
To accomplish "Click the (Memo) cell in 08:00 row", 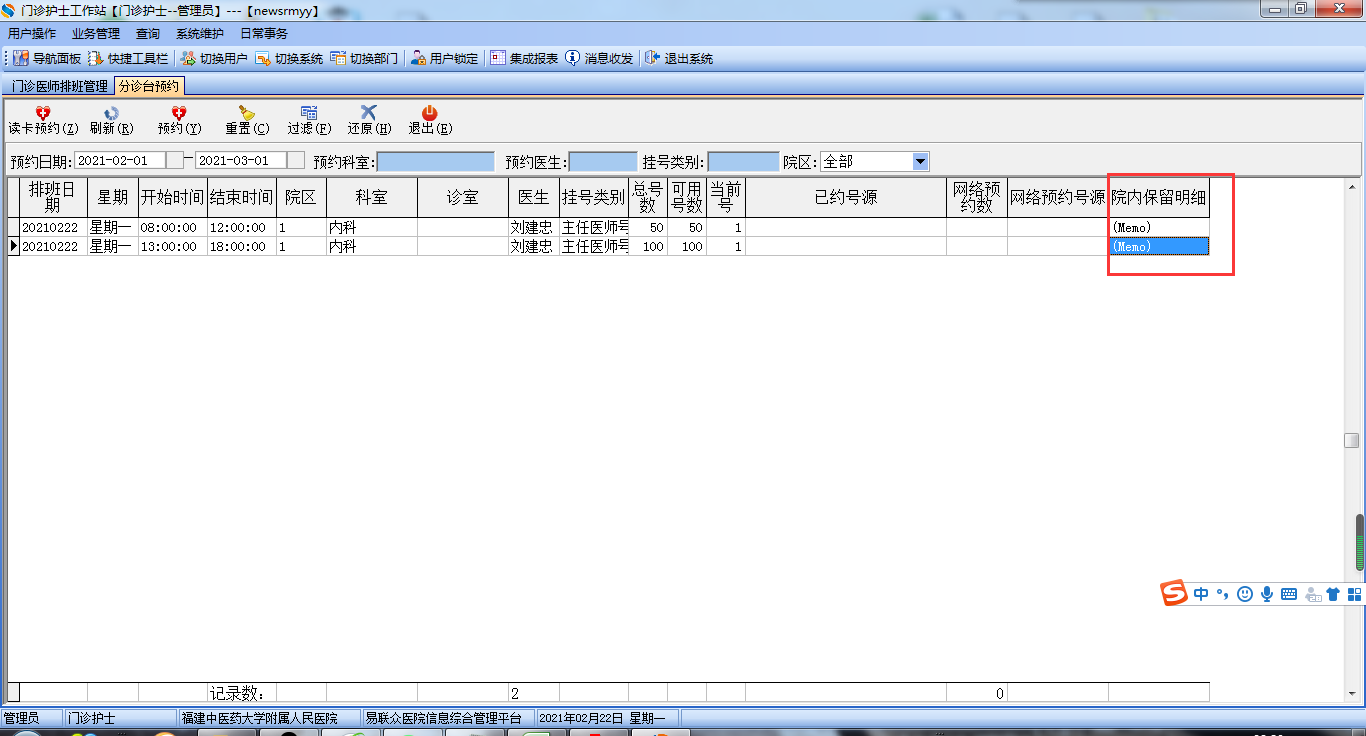I will point(1159,228).
